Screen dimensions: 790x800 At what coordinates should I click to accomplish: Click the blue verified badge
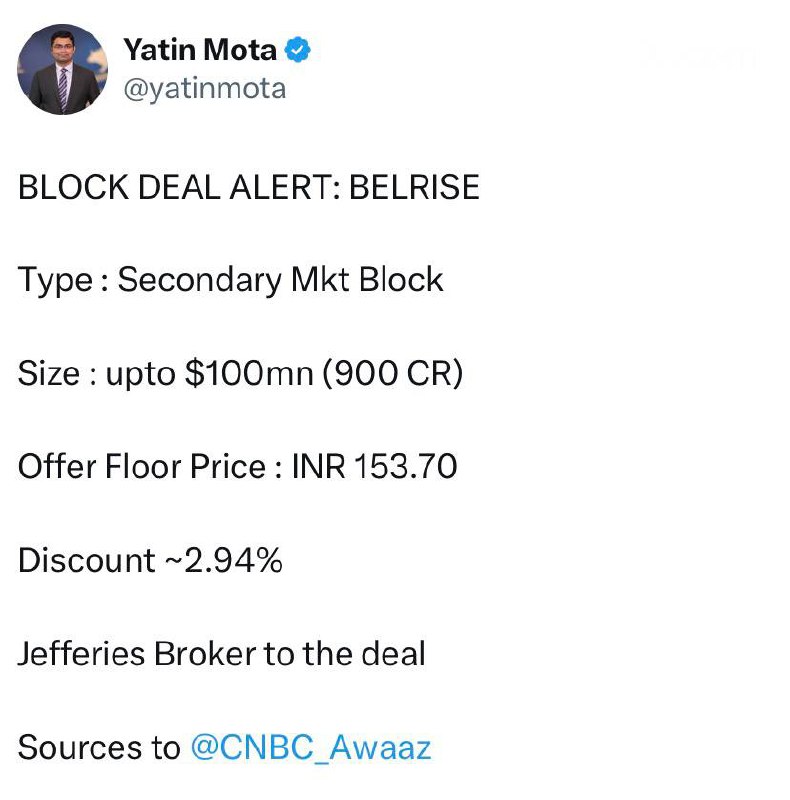click(x=299, y=48)
